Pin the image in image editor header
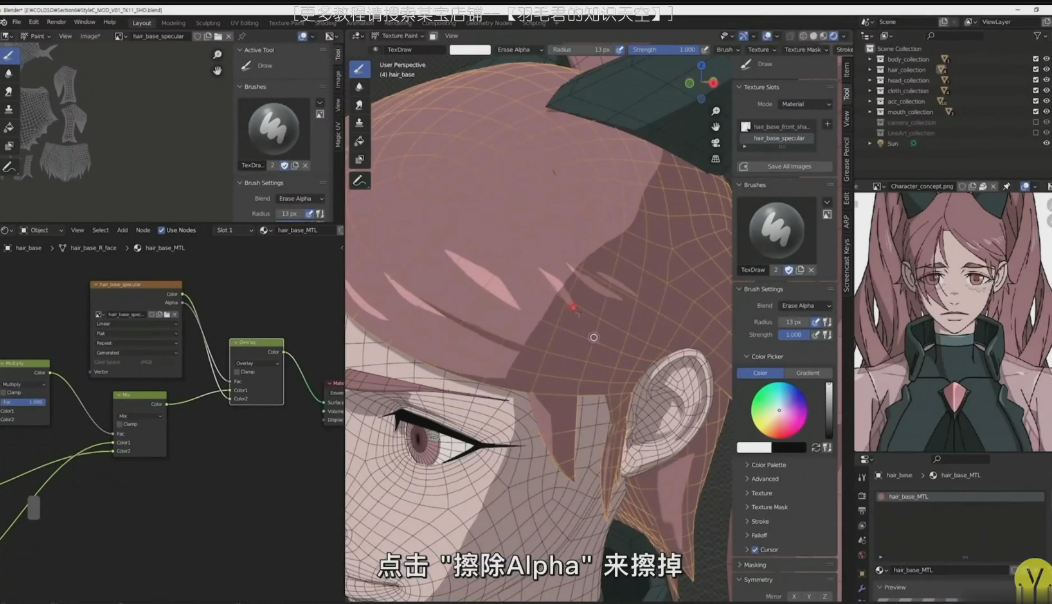The width and height of the screenshot is (1052, 604). [242, 36]
